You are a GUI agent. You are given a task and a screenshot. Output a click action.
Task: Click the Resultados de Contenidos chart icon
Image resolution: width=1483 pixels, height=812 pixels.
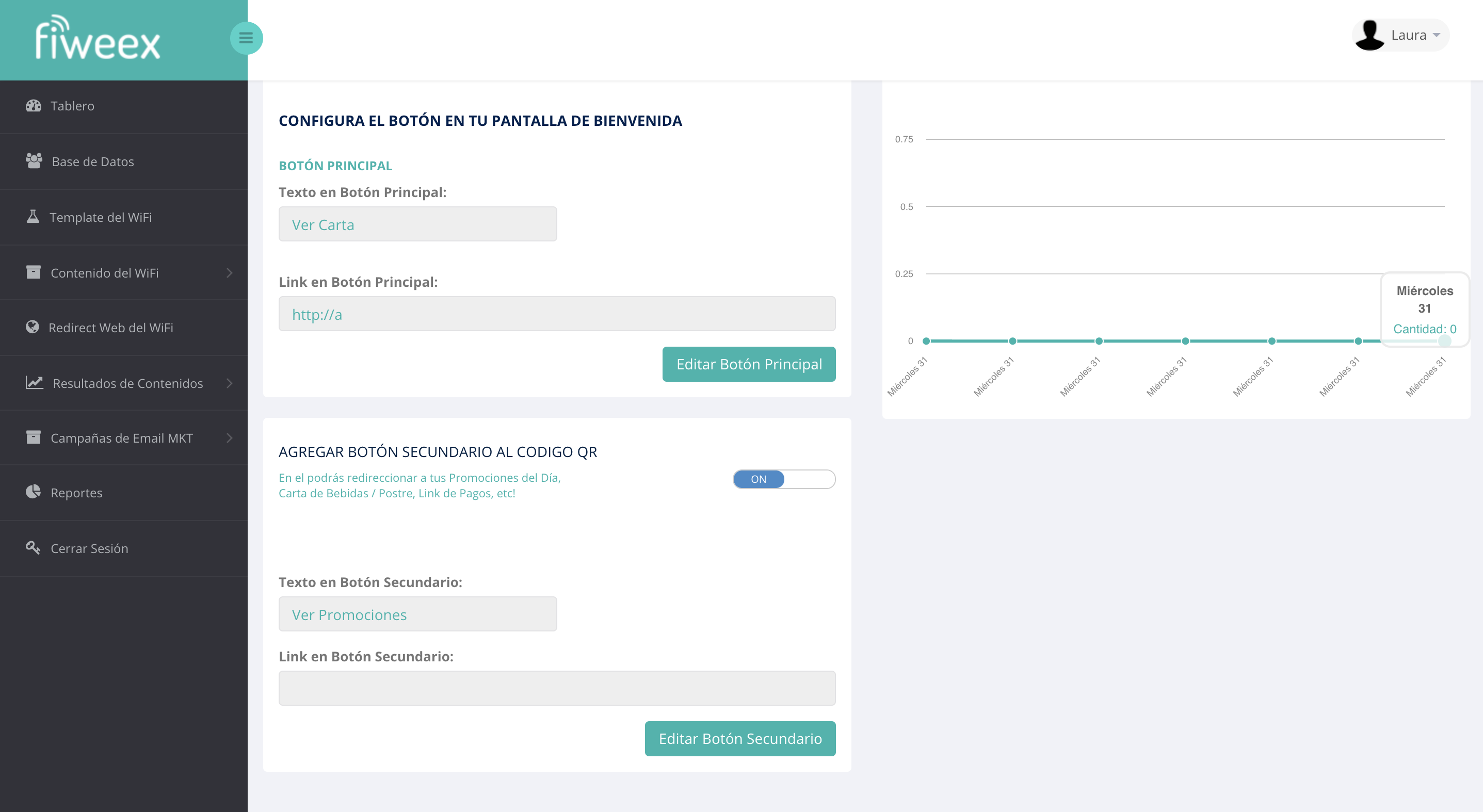(34, 382)
